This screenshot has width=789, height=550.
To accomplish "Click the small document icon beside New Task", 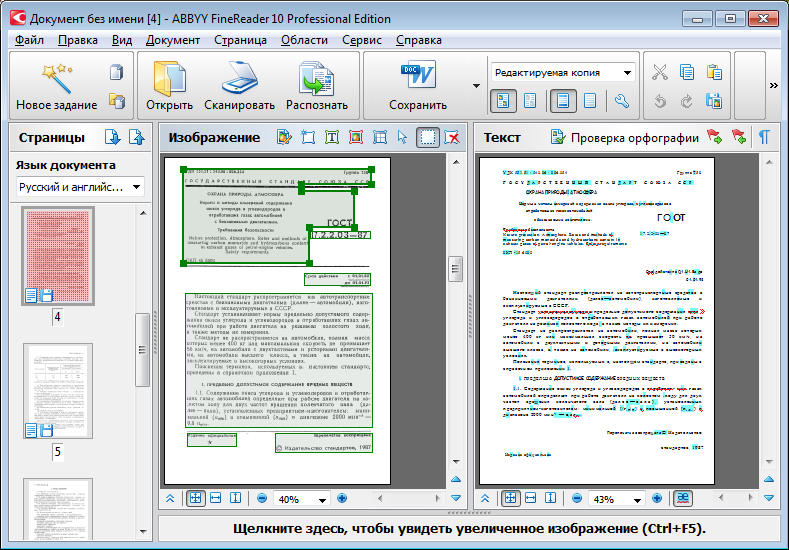I will pos(117,72).
